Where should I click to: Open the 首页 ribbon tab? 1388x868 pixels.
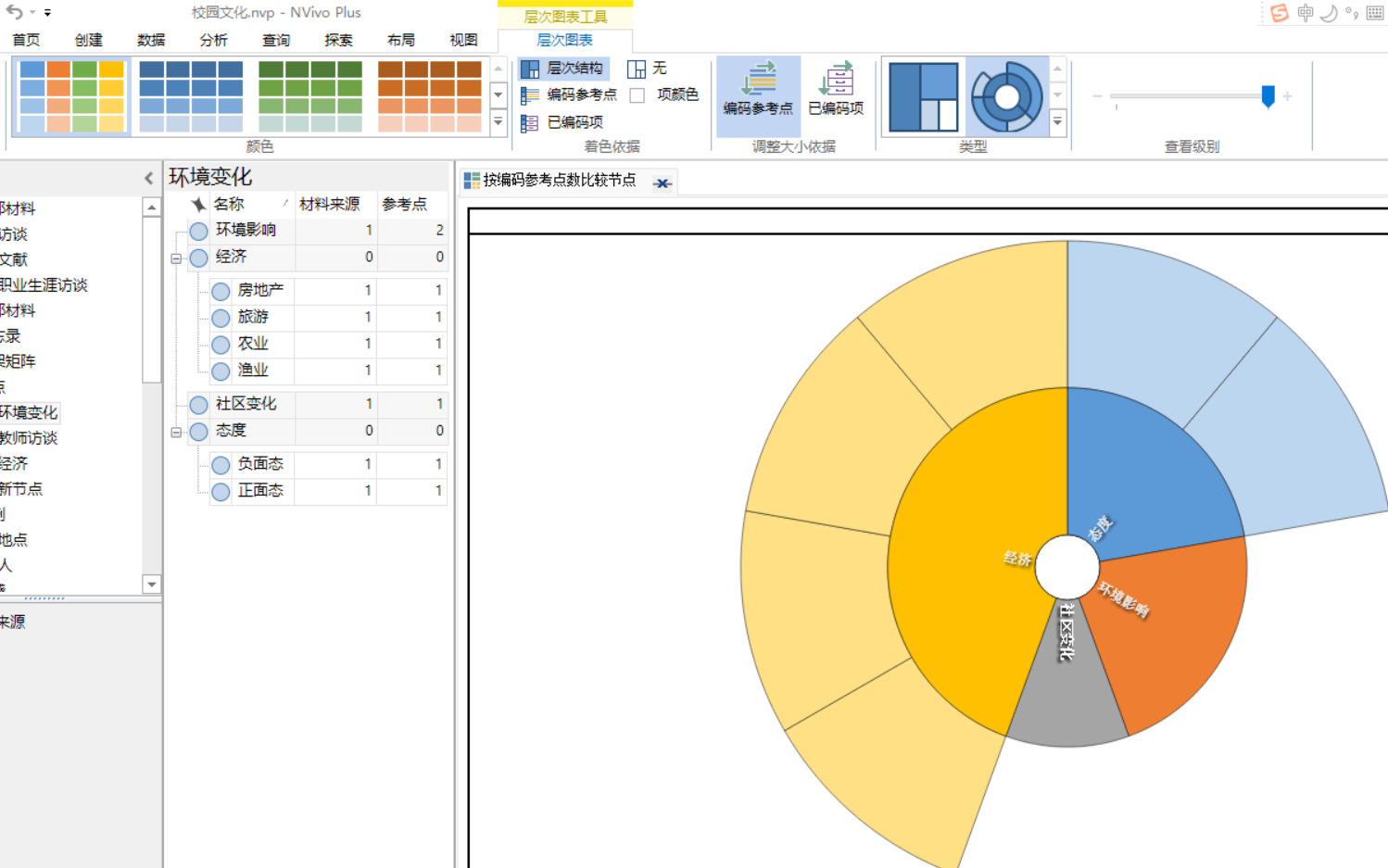click(26, 40)
